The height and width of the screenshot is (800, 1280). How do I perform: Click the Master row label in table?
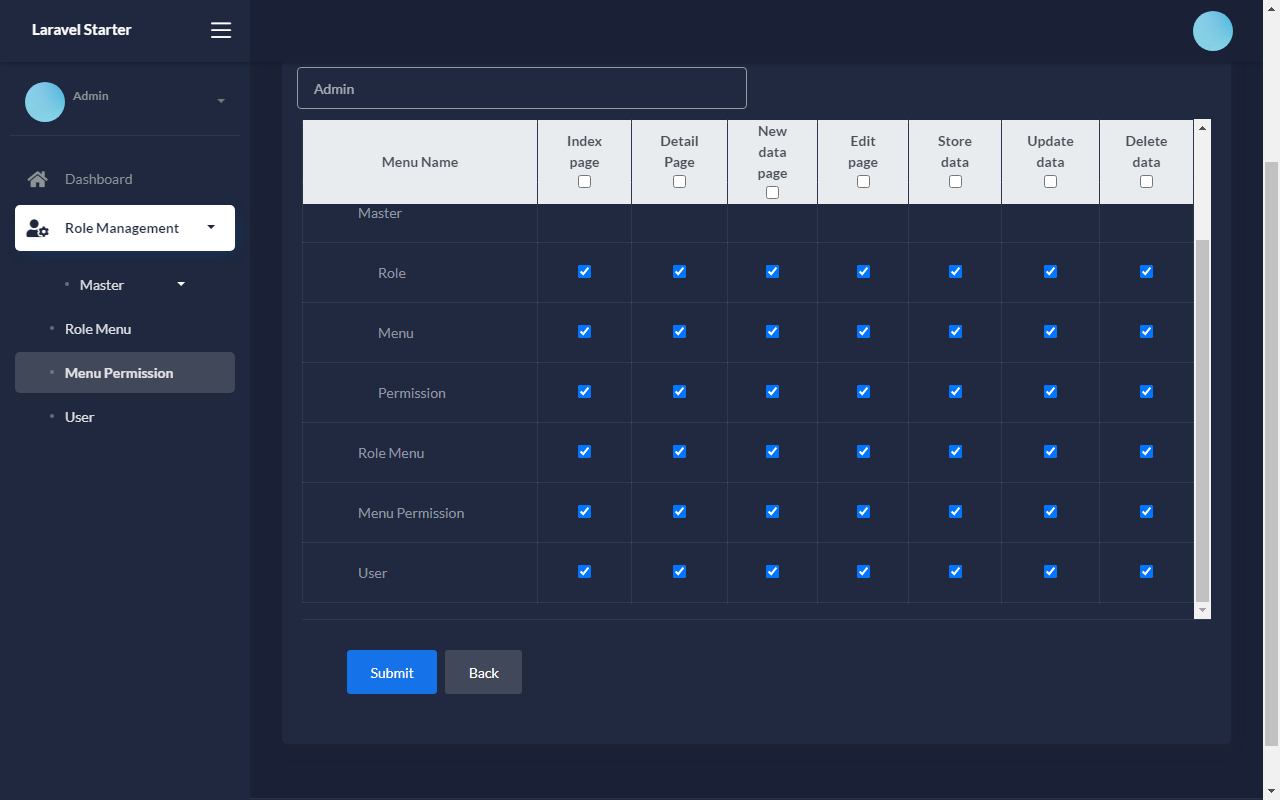[380, 213]
